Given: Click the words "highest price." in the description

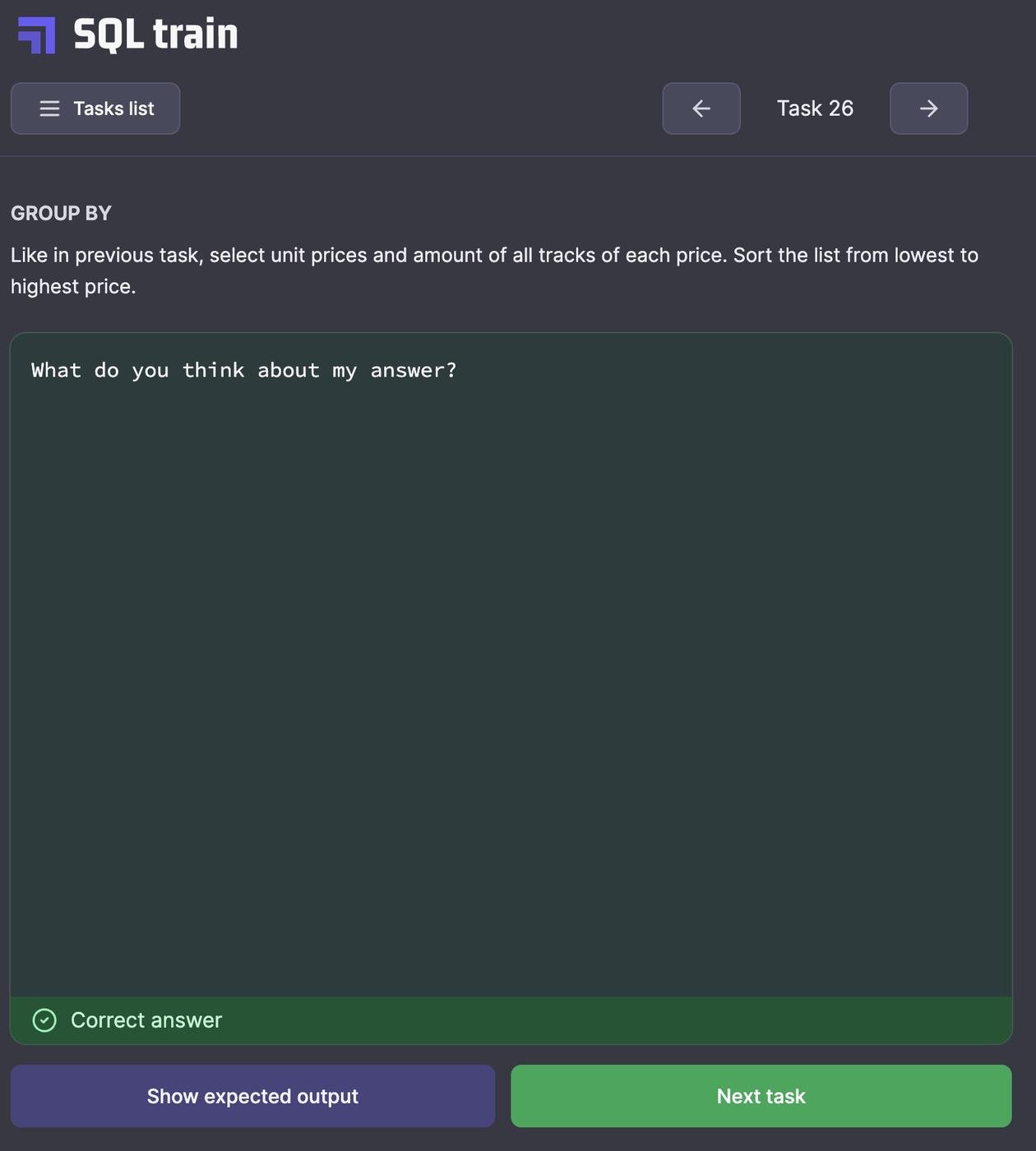Looking at the screenshot, I should tap(73, 286).
